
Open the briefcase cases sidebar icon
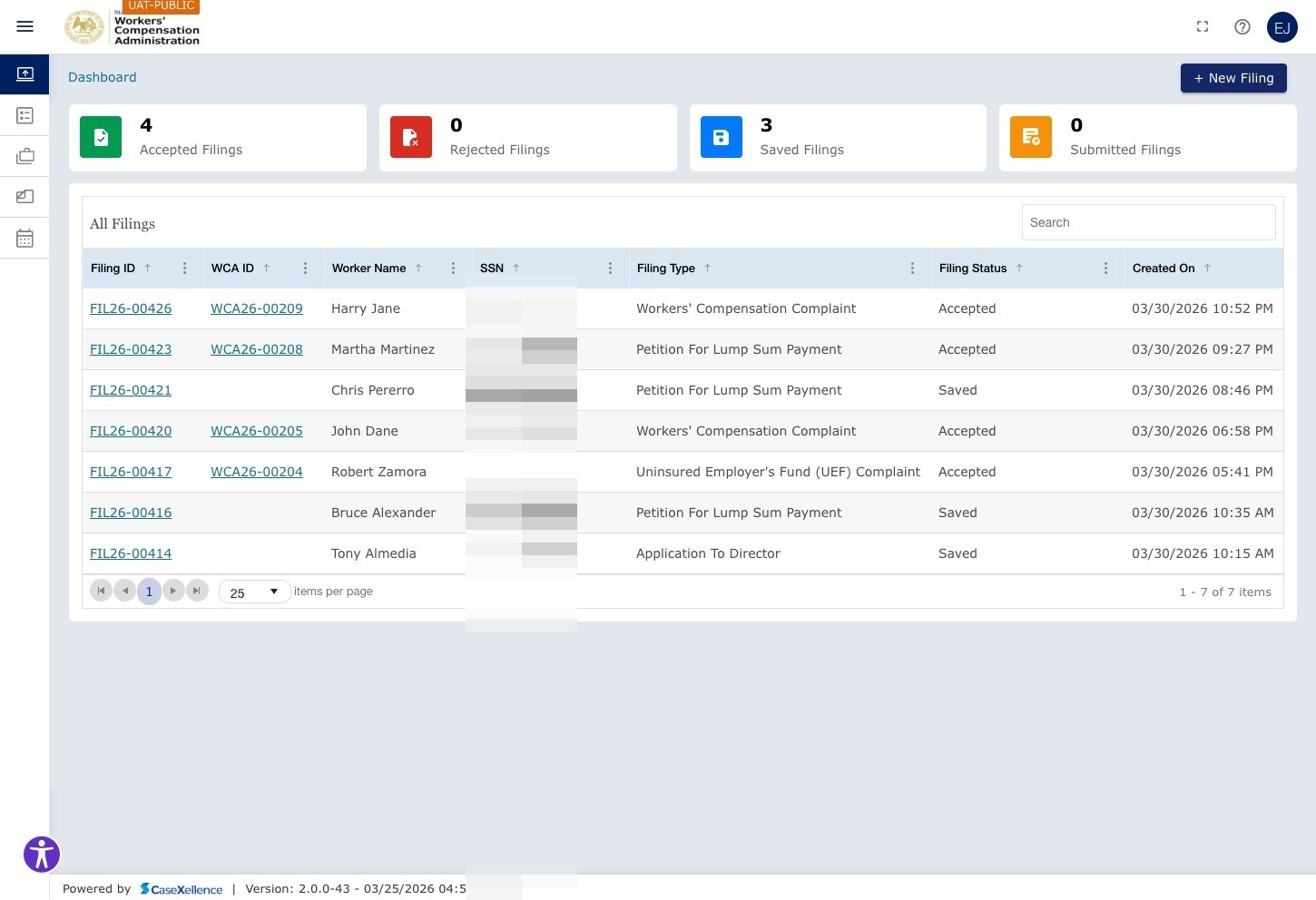click(25, 156)
